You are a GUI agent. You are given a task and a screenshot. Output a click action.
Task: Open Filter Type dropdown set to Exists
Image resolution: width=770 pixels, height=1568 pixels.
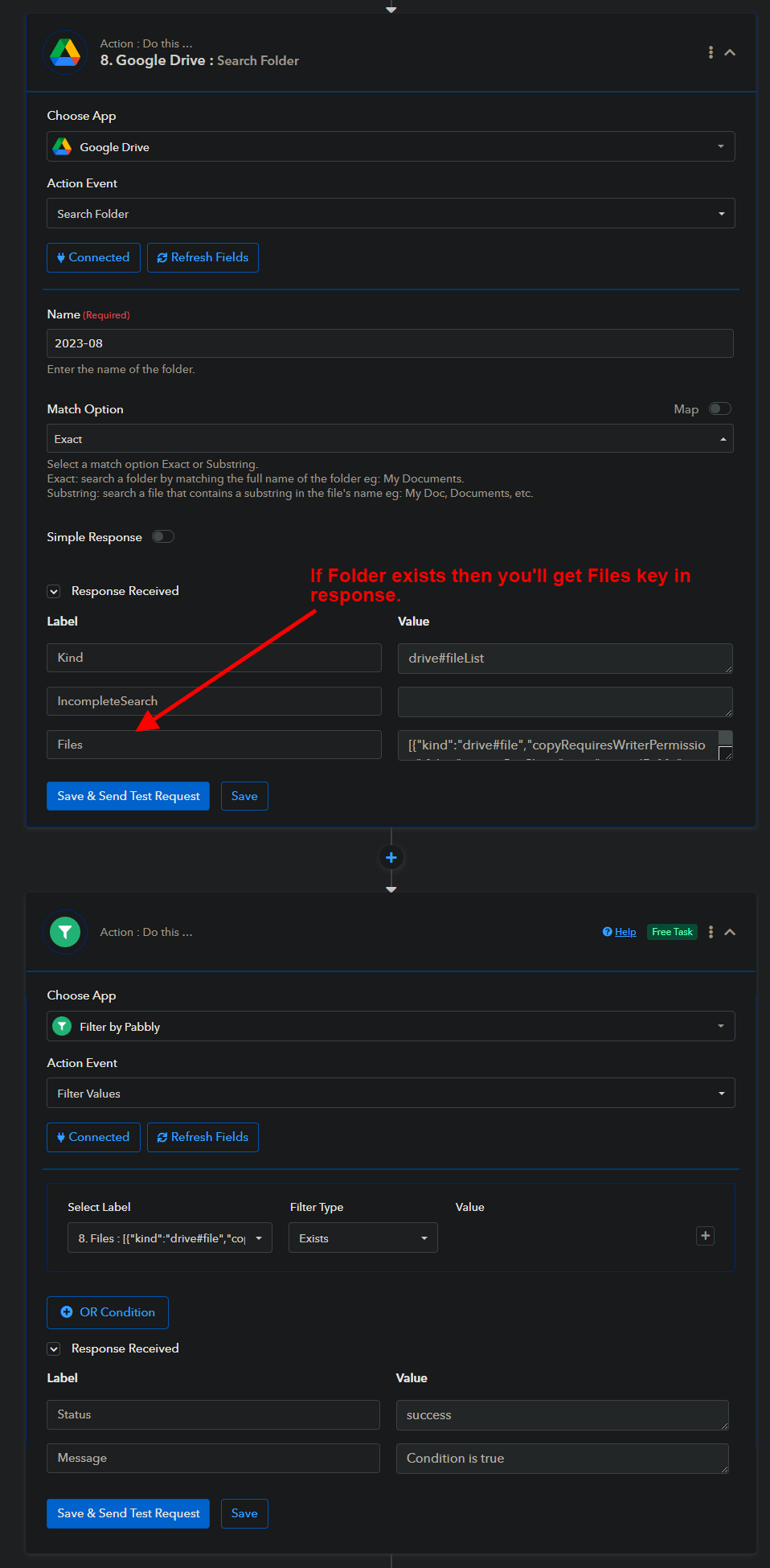(x=363, y=1238)
